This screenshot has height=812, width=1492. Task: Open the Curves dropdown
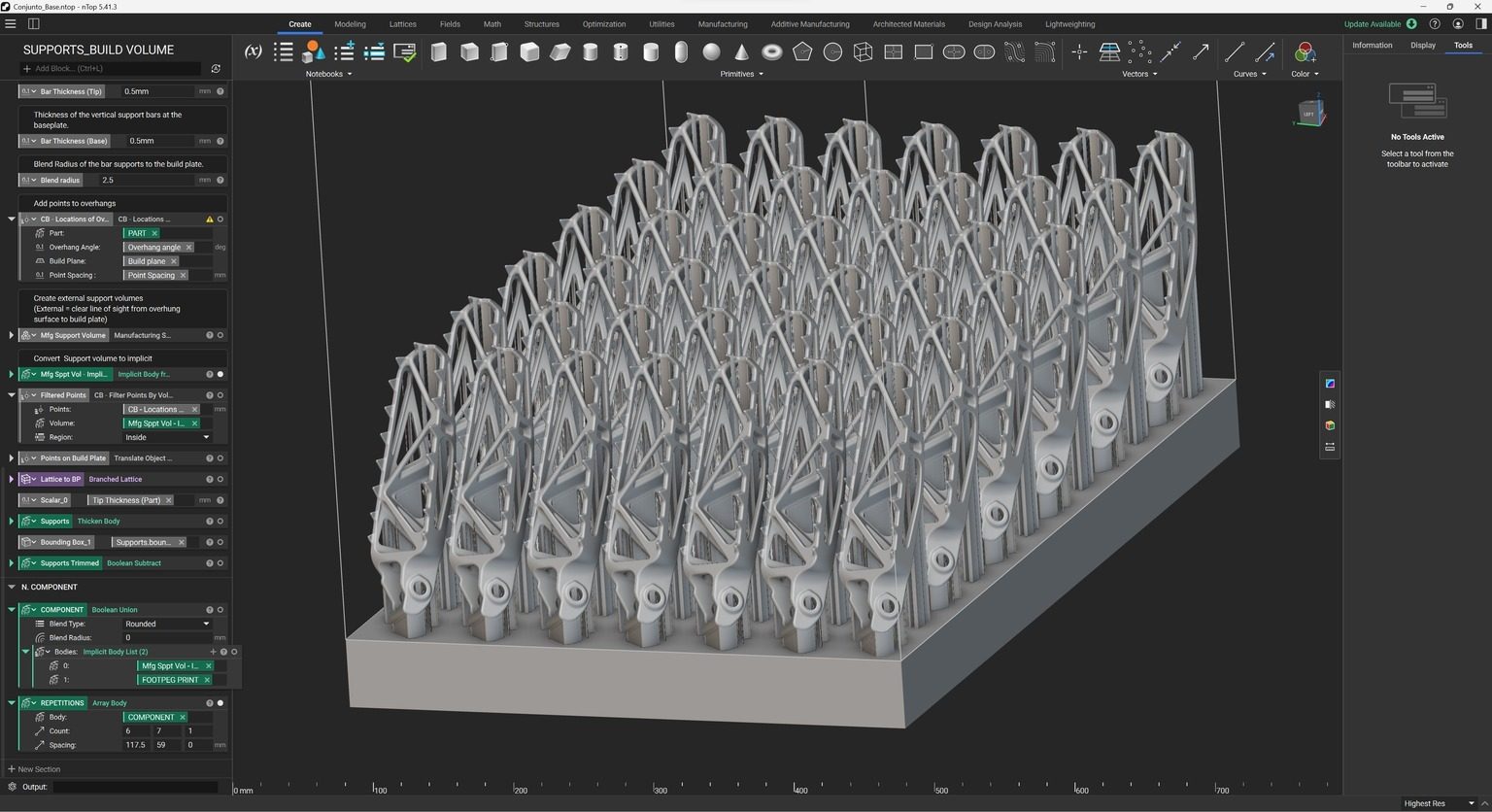coord(1249,74)
